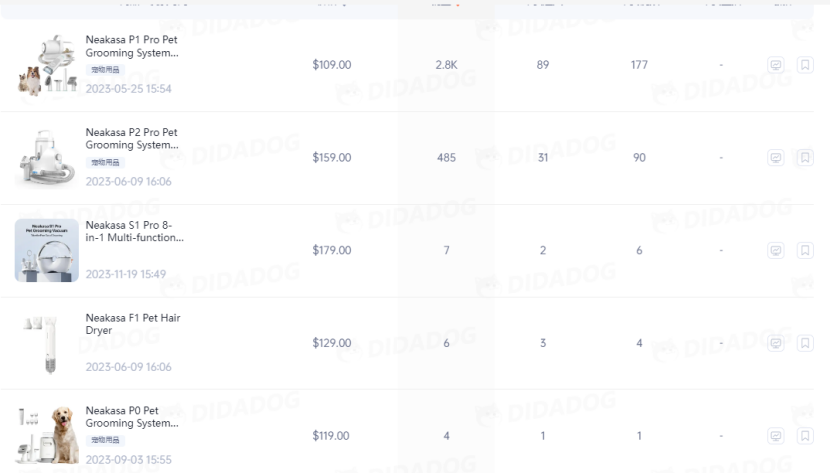Image resolution: width=831 pixels, height=474 pixels.
Task: Bookmark the Neakasa P2 Pro product
Action: [x=805, y=158]
